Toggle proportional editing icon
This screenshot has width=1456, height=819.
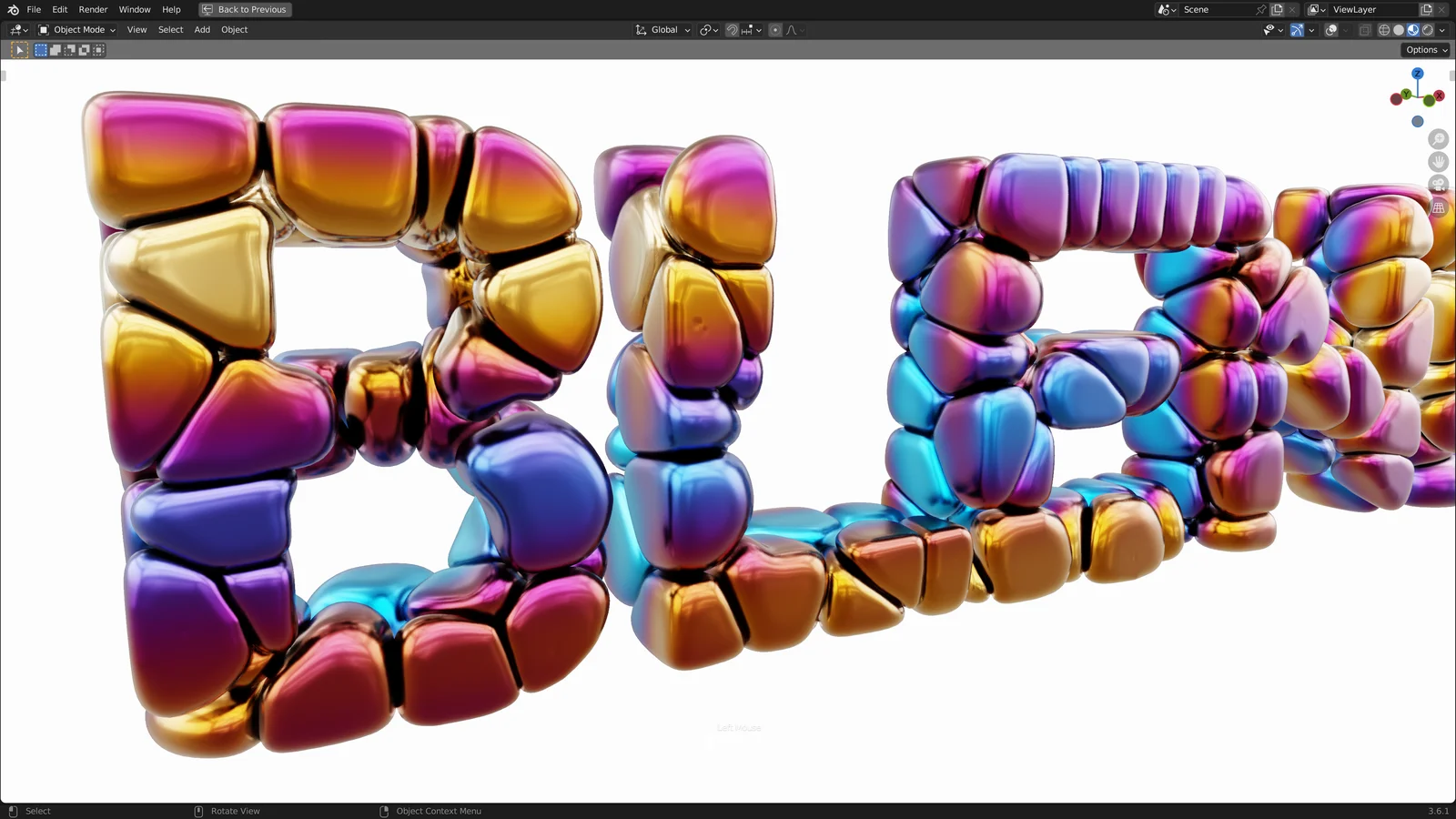pos(774,29)
